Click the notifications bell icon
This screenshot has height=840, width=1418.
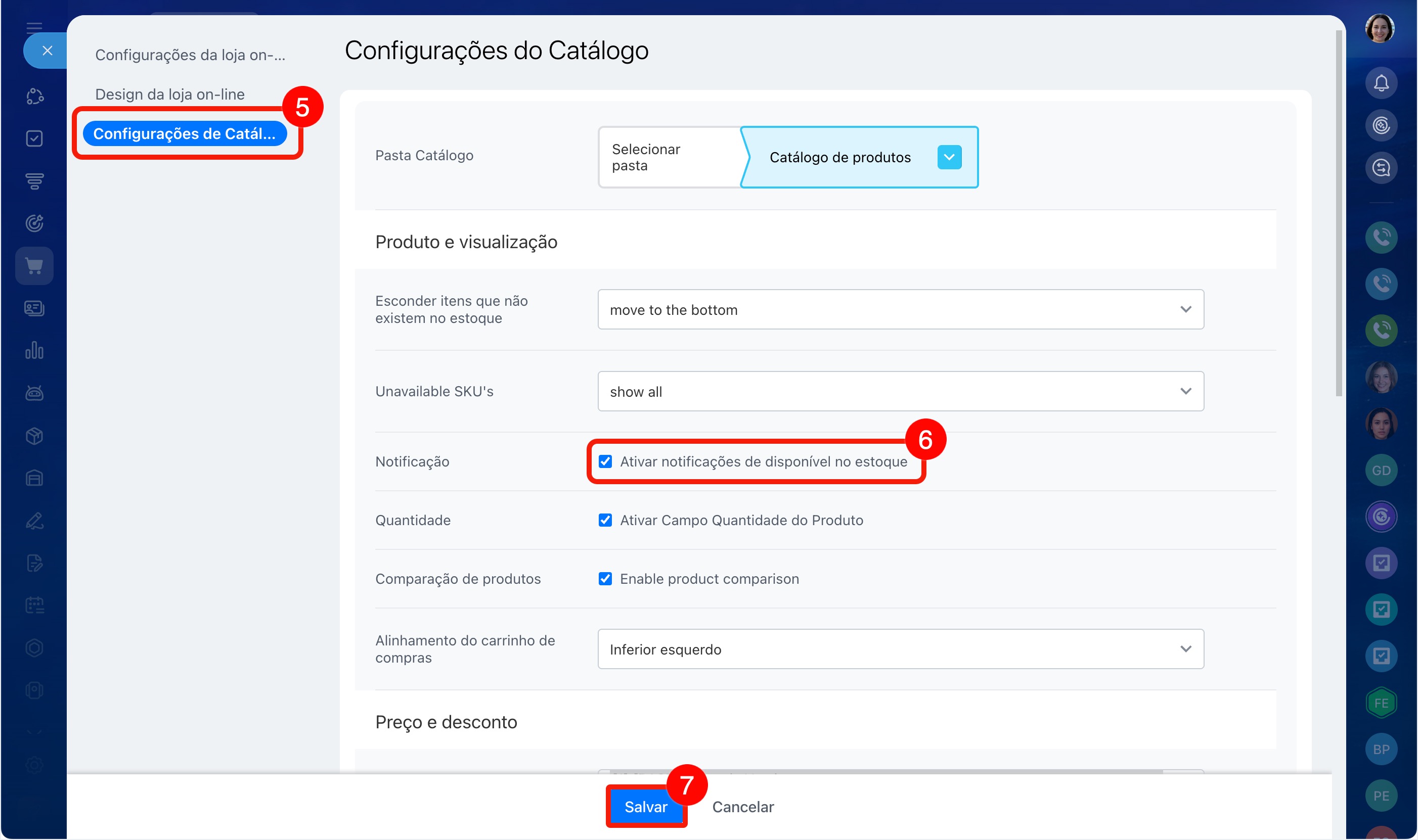coord(1381,83)
